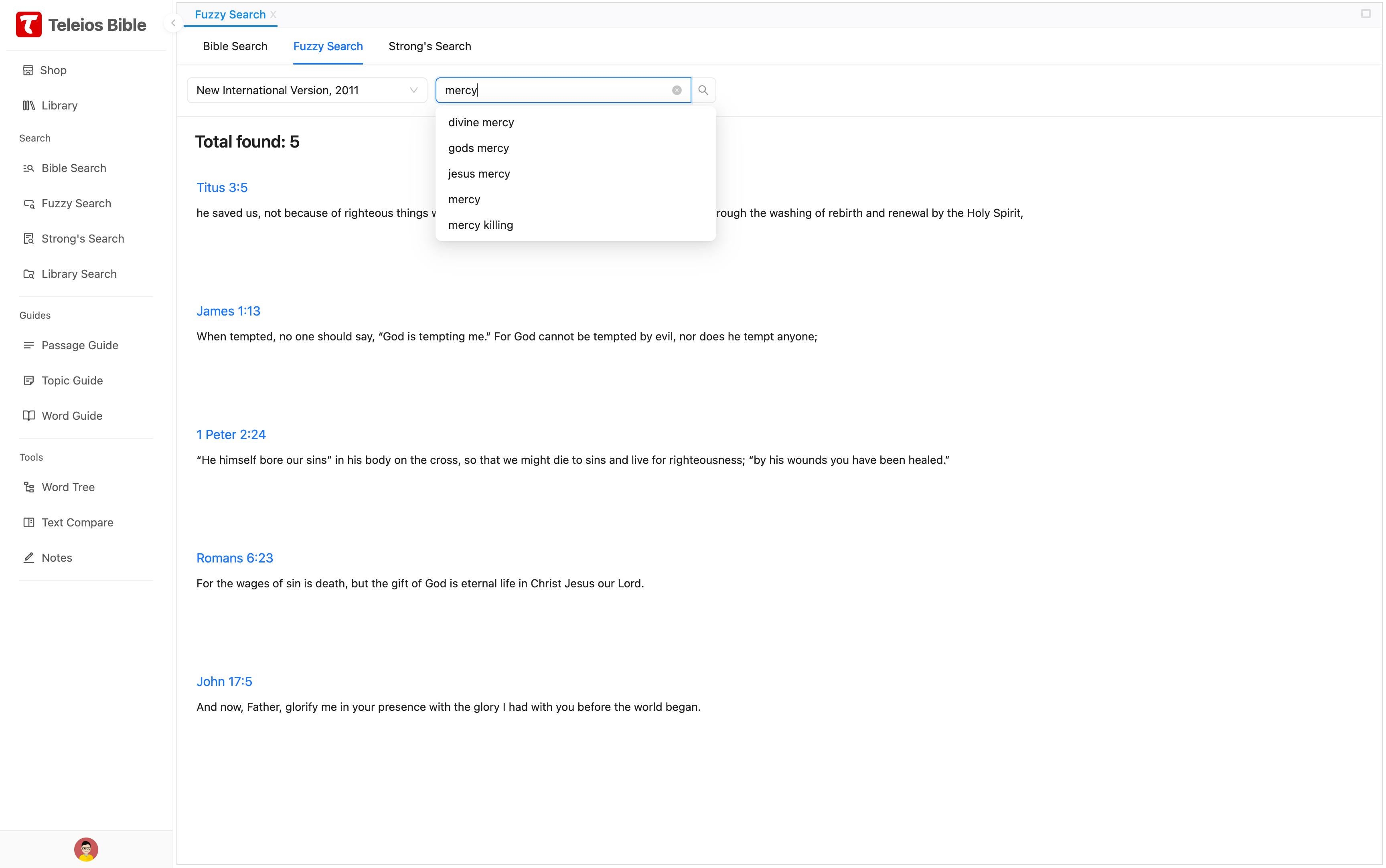
Task: Switch to the Bible Search tab
Action: click(x=235, y=46)
